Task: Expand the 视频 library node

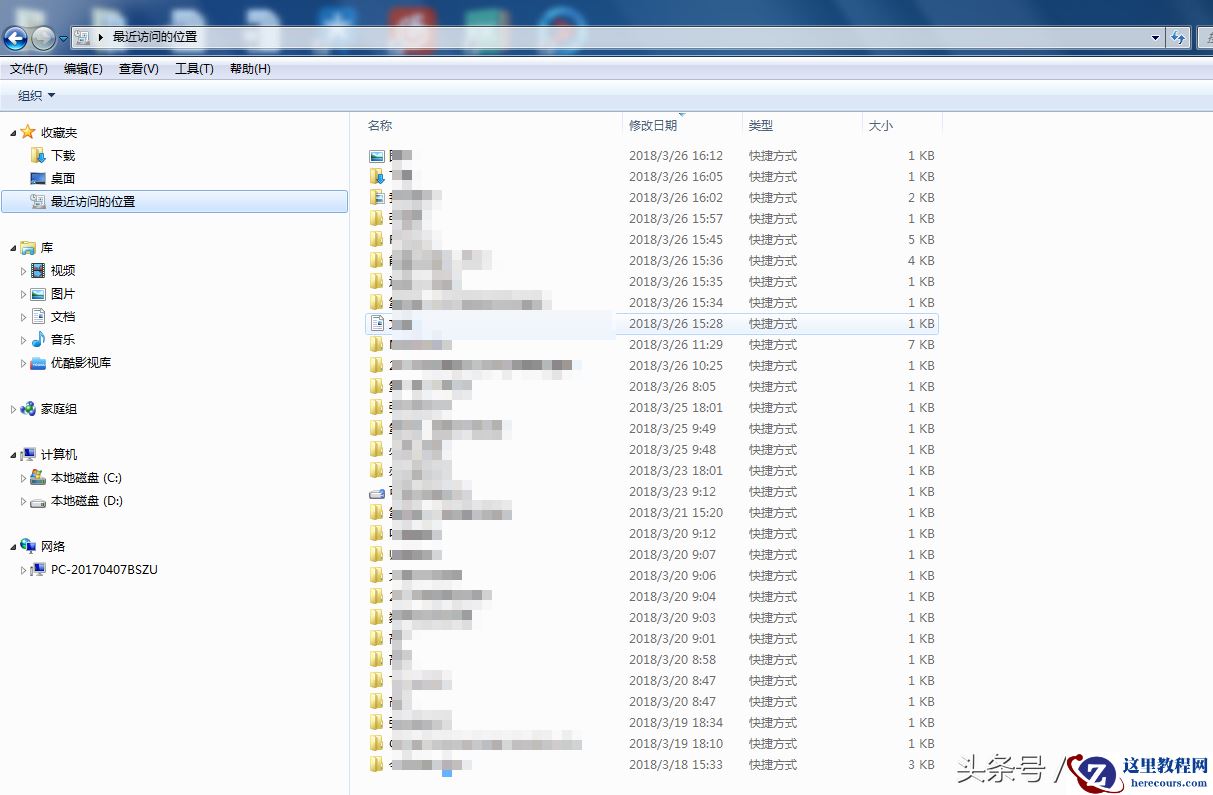Action: [24, 271]
